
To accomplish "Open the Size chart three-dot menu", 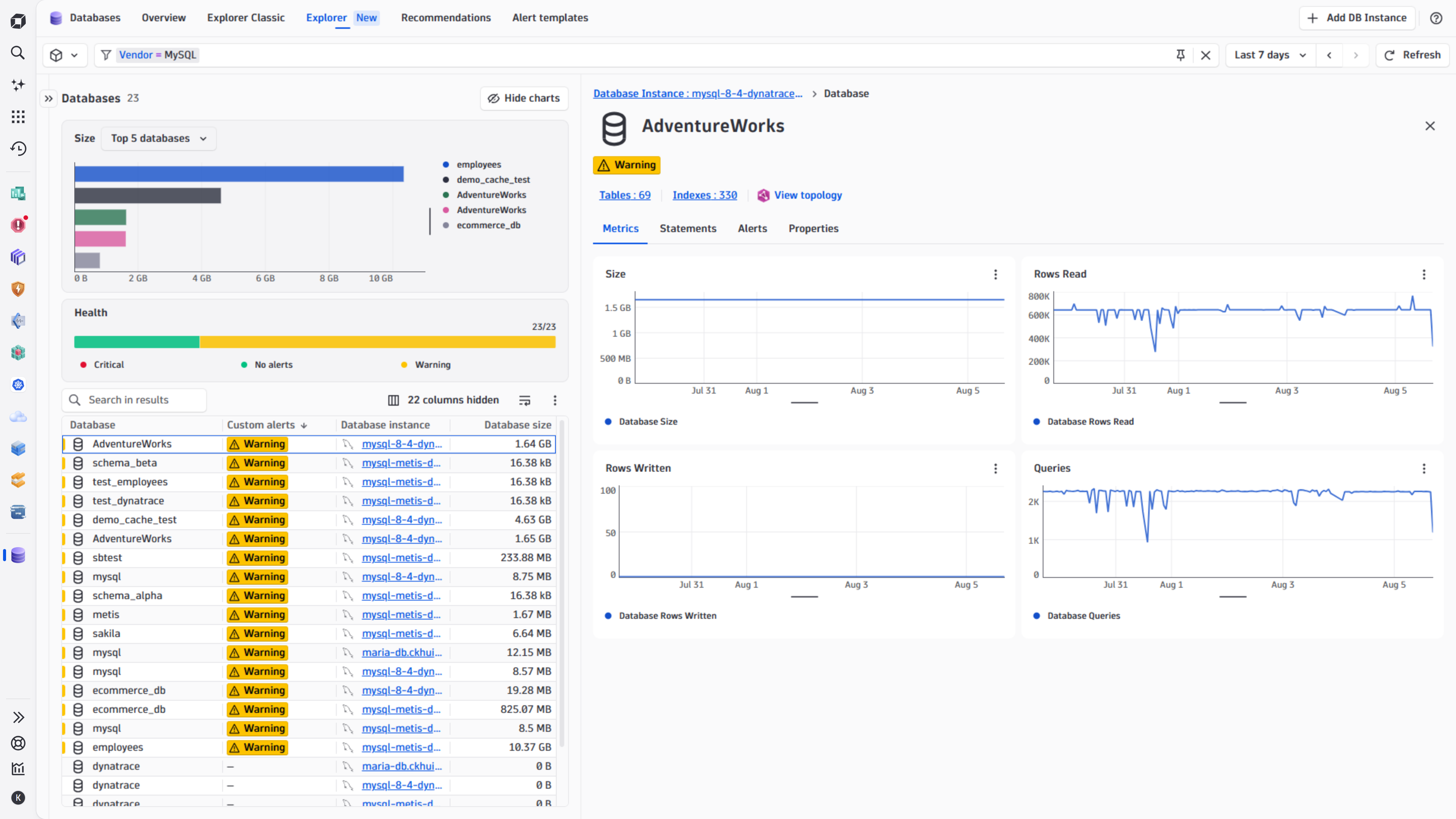I will pyautogui.click(x=995, y=274).
